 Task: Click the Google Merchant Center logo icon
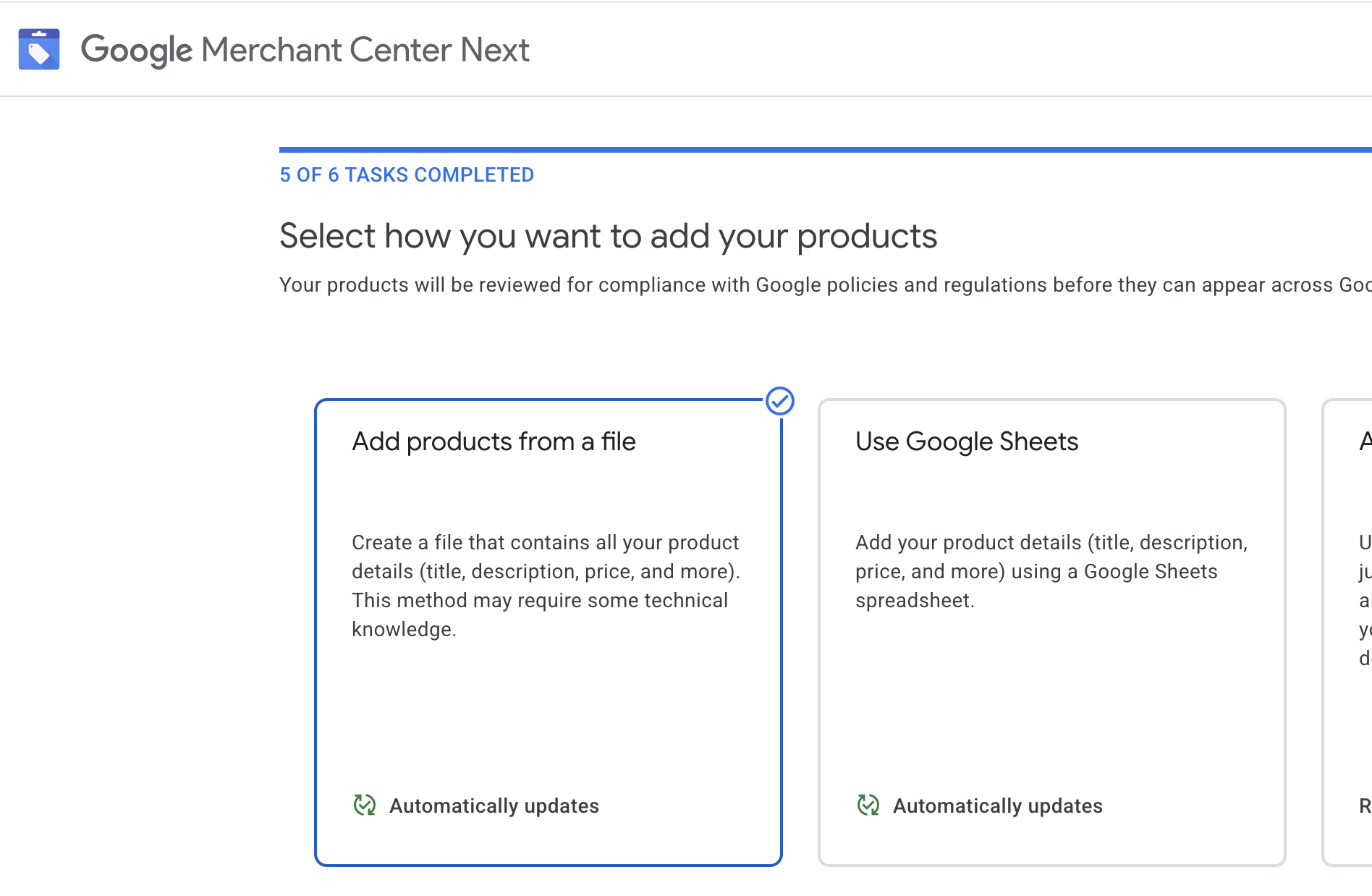coord(39,49)
